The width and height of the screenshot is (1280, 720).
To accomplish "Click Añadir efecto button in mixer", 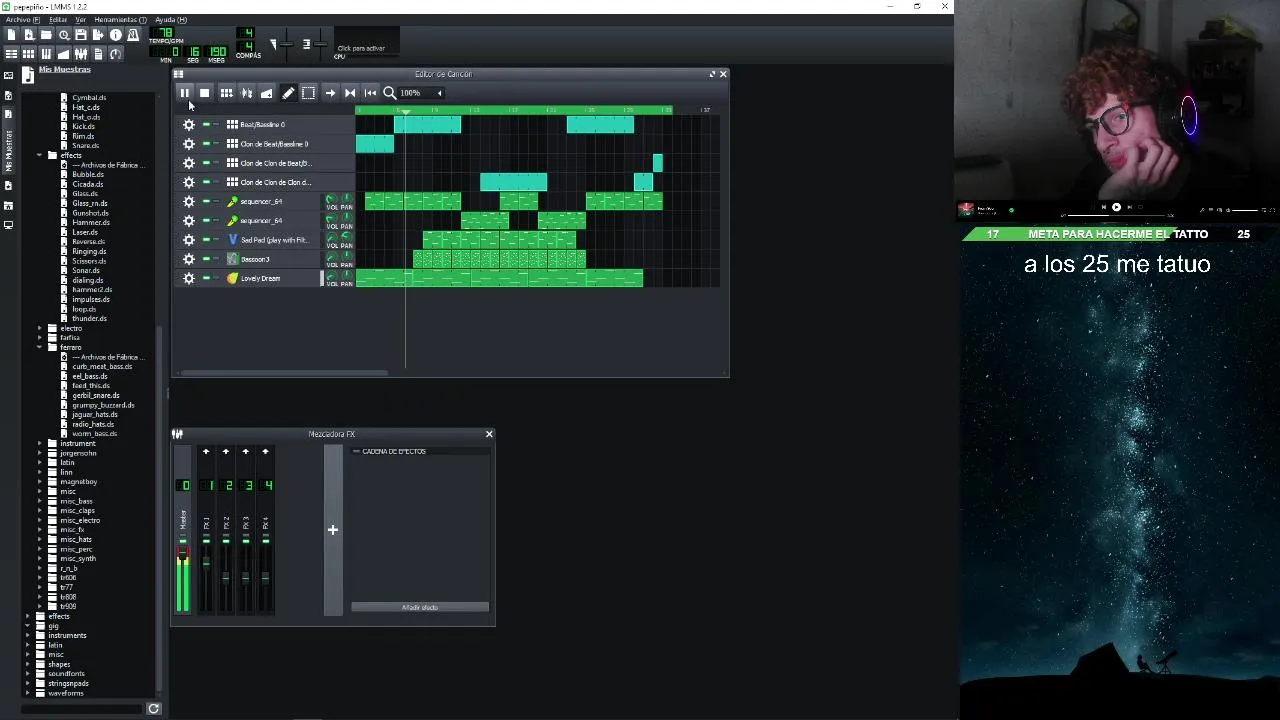I will point(420,607).
